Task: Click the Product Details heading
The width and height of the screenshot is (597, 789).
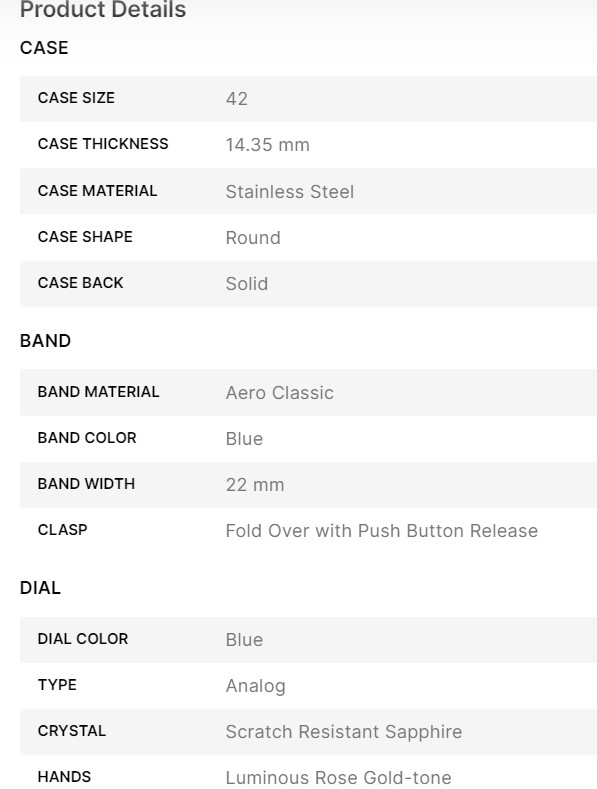Action: pyautogui.click(x=103, y=10)
